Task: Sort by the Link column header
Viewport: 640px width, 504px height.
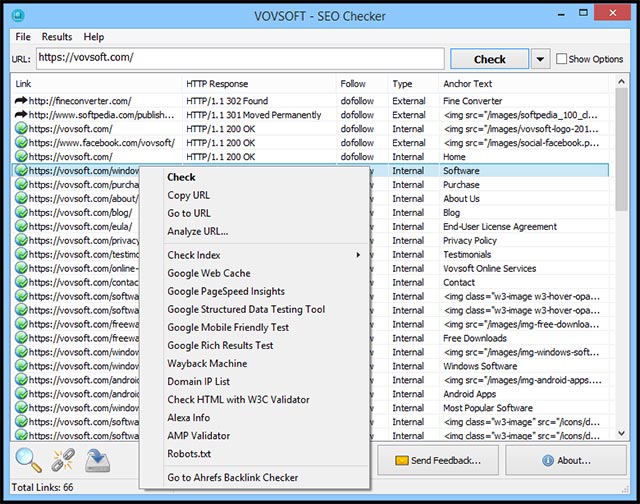Action: coord(96,84)
